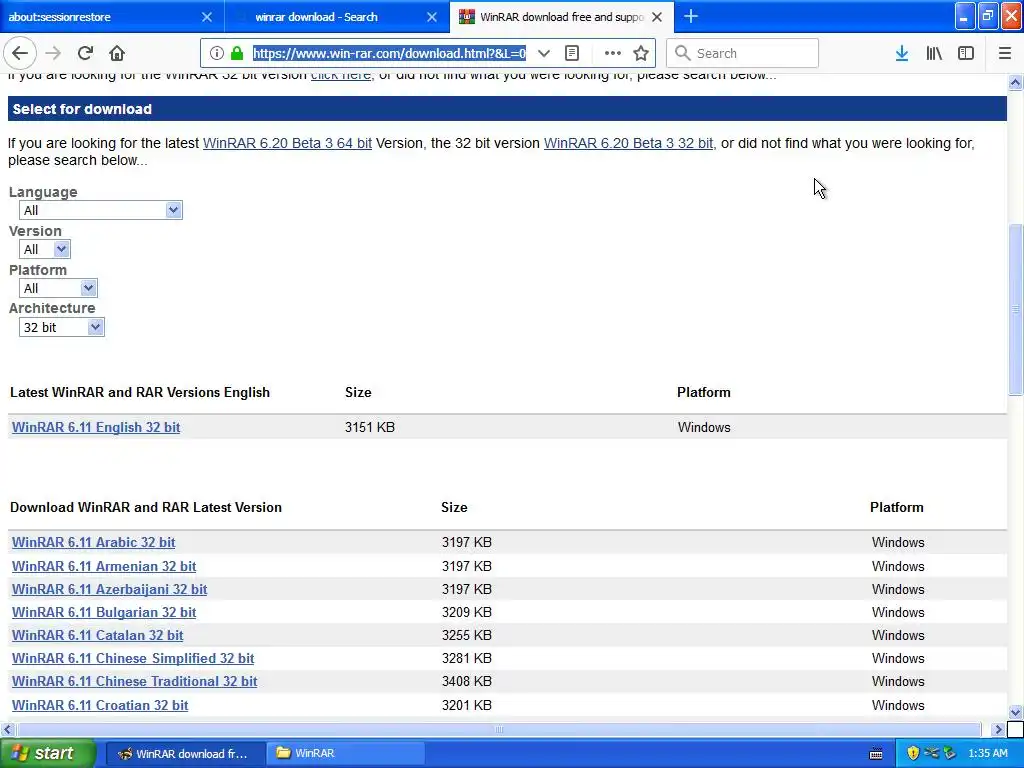Open the Firefox hamburger menu
The height and width of the screenshot is (768, 1024).
click(1004, 53)
